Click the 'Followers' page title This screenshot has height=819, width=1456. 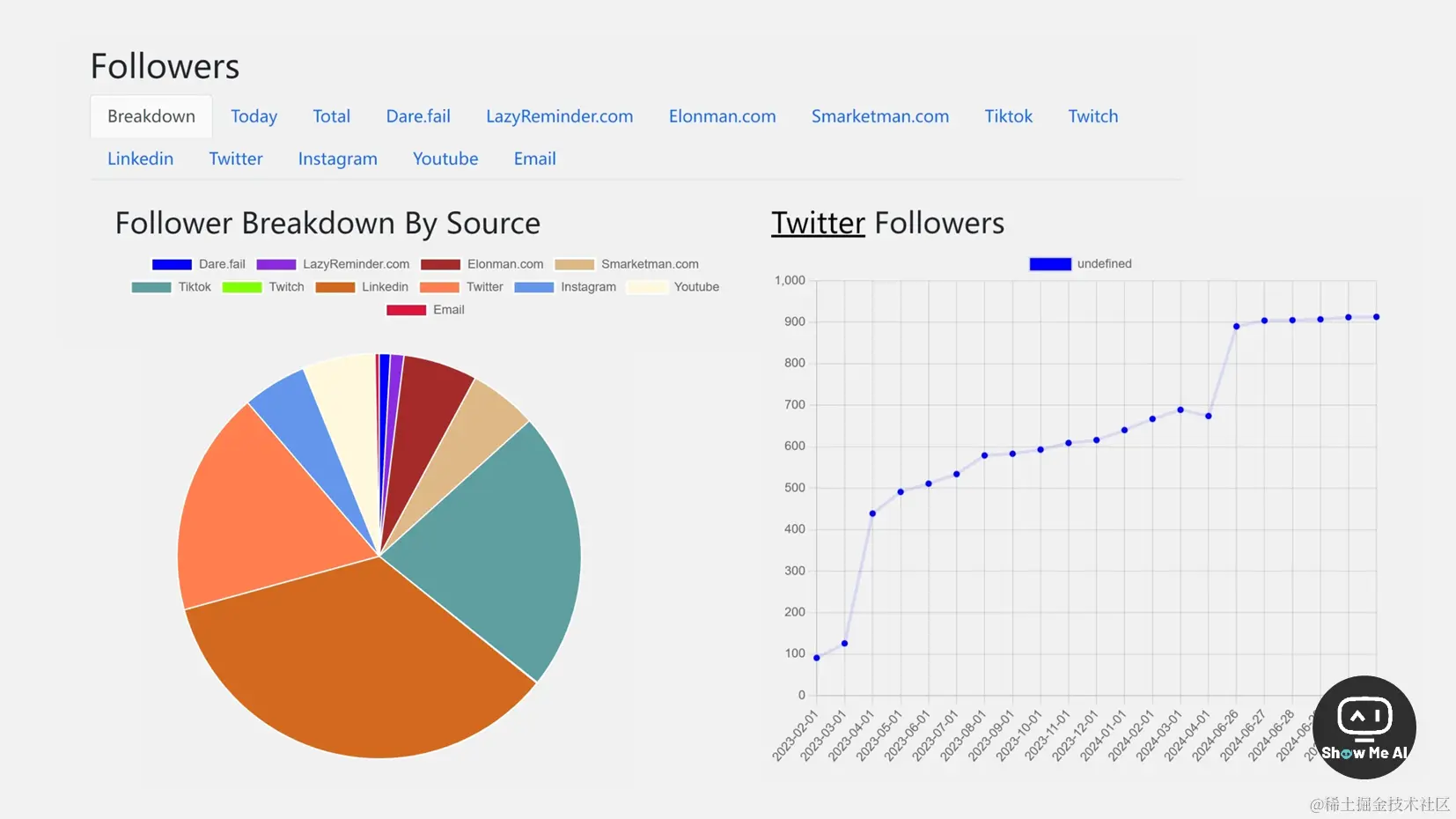point(165,67)
